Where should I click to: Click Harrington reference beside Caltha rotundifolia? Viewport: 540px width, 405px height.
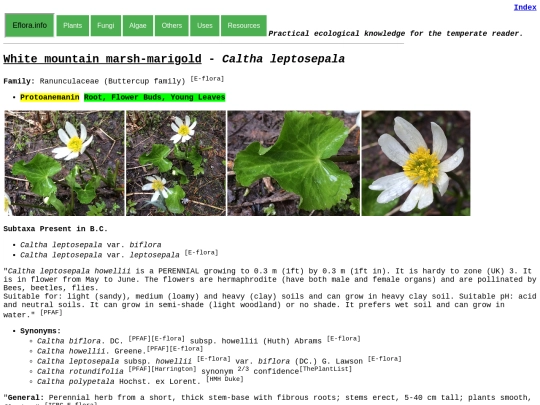point(174,369)
